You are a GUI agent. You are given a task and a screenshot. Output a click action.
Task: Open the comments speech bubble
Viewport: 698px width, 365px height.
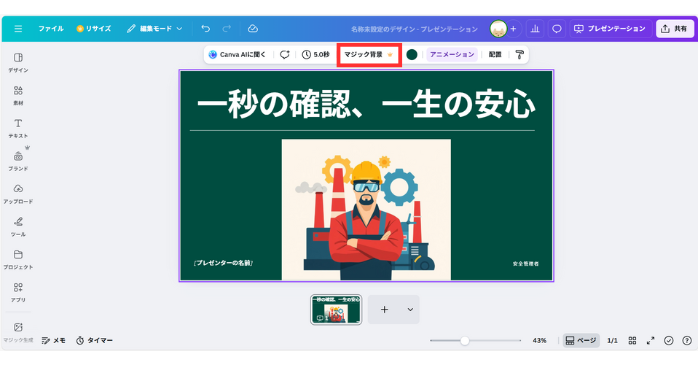[x=556, y=28]
